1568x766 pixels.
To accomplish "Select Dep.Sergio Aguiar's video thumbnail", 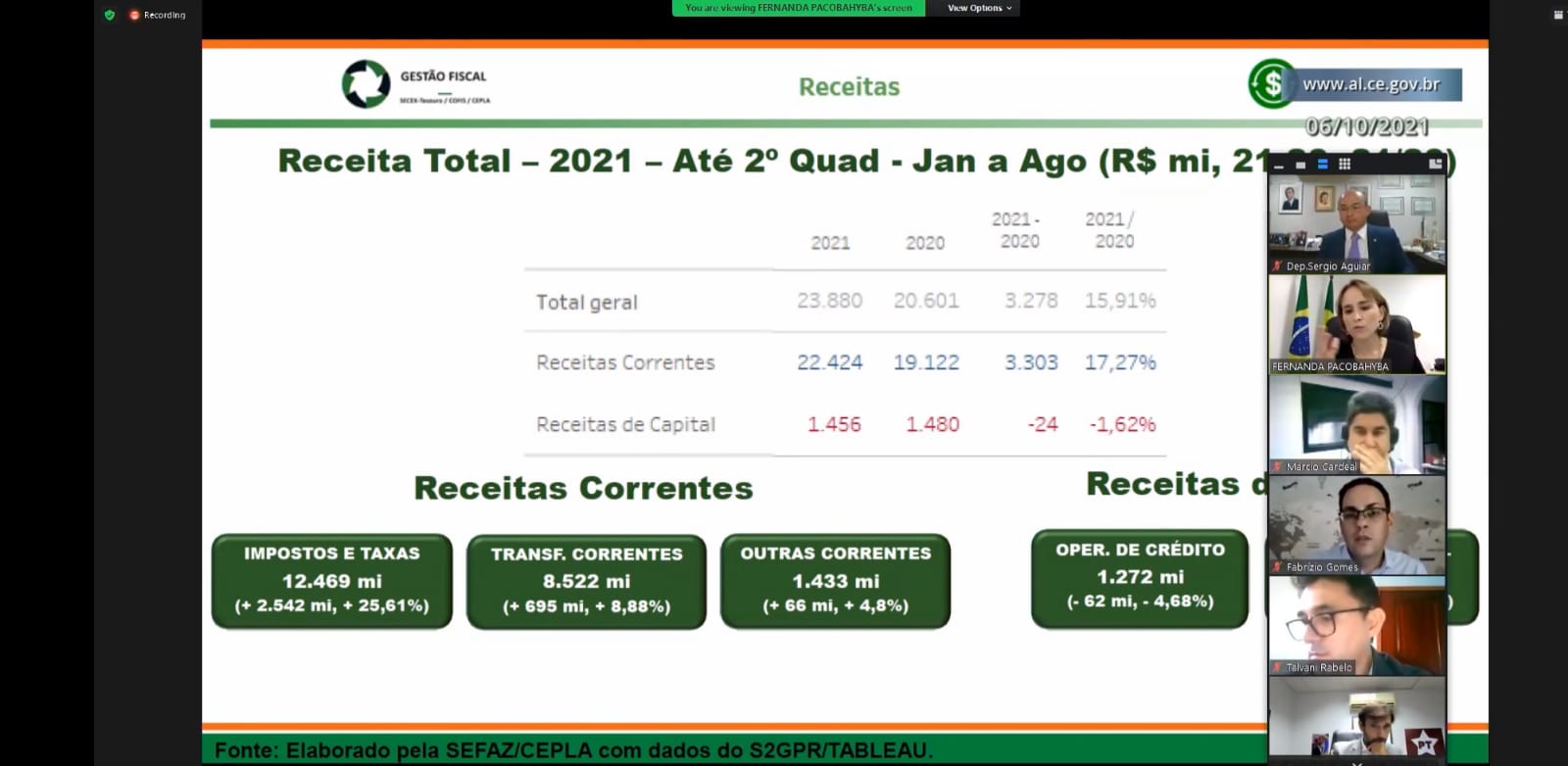I will click(x=1356, y=223).
